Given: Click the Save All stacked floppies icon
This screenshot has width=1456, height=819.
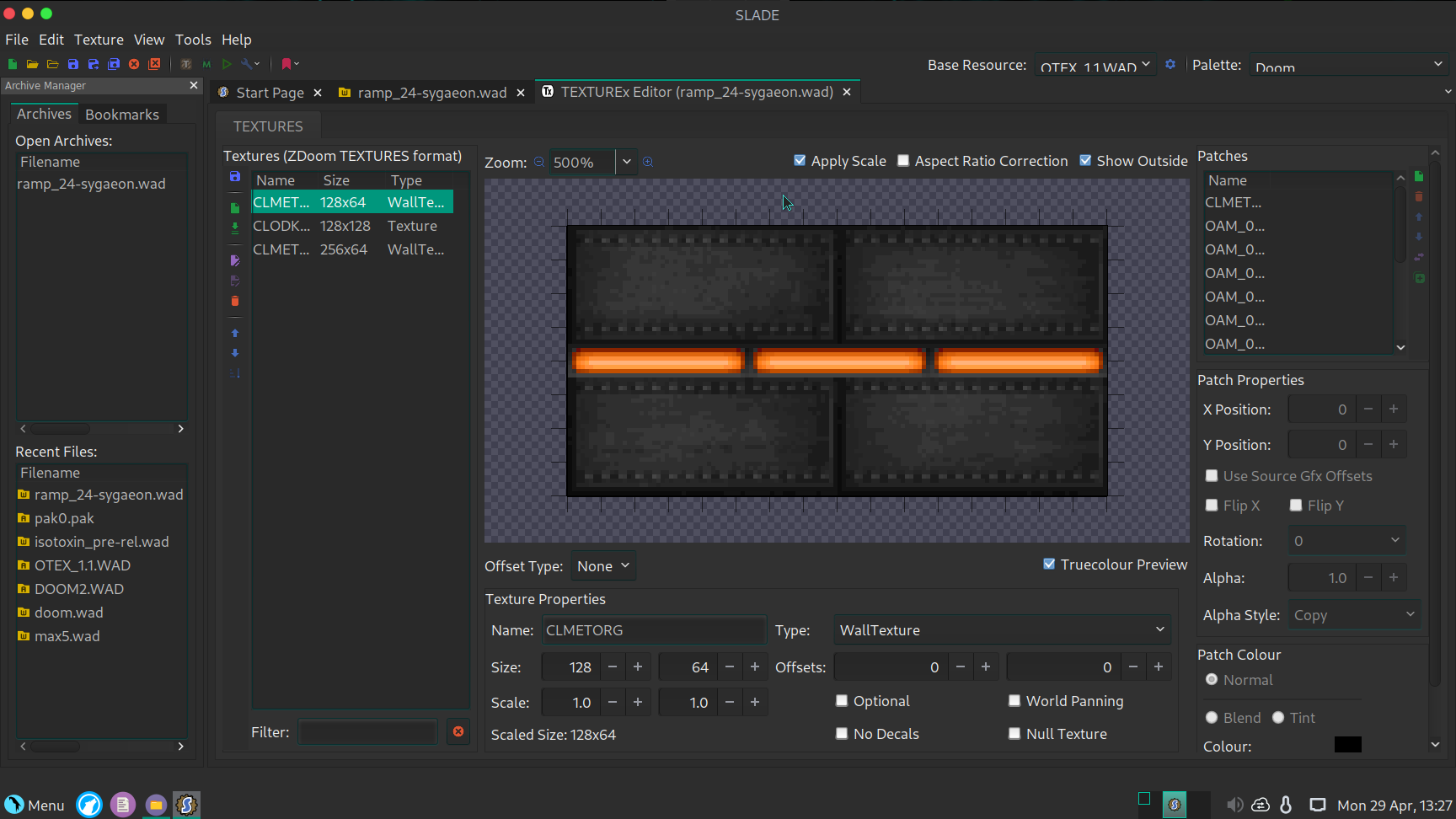Looking at the screenshot, I should (x=114, y=64).
